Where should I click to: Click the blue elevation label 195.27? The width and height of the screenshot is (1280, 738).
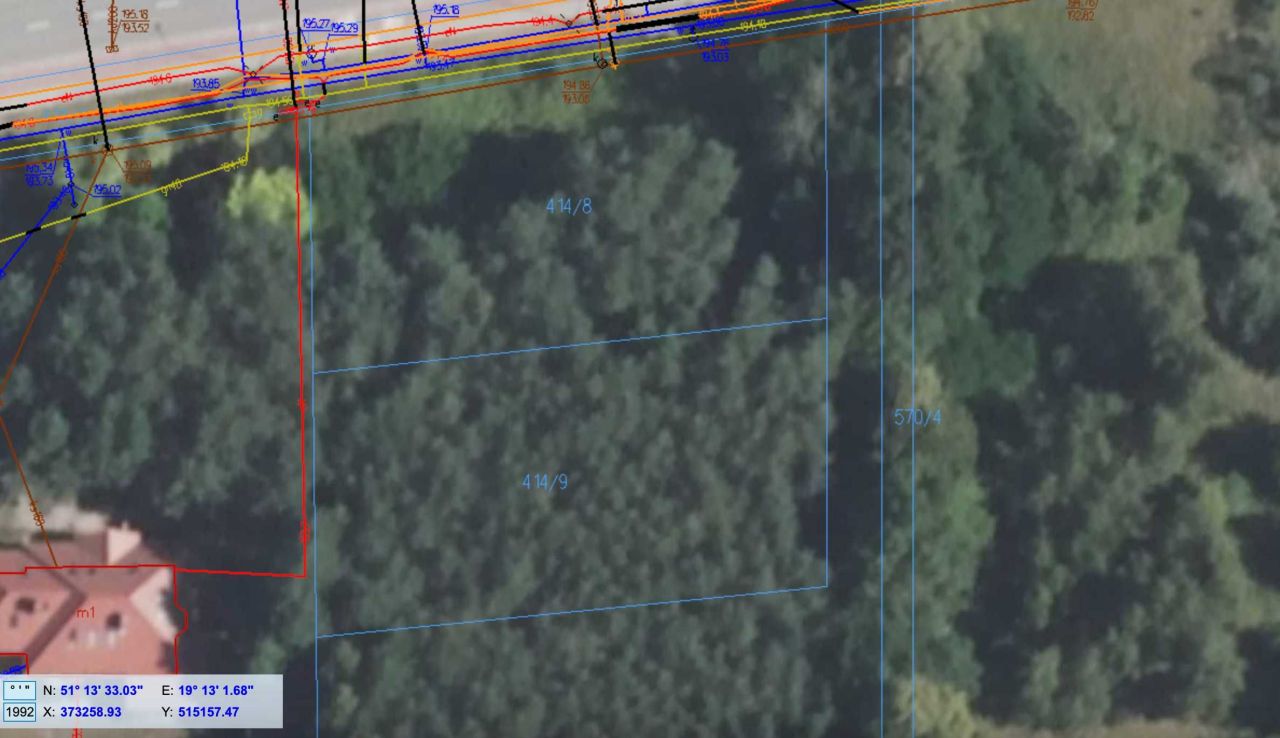coord(316,23)
